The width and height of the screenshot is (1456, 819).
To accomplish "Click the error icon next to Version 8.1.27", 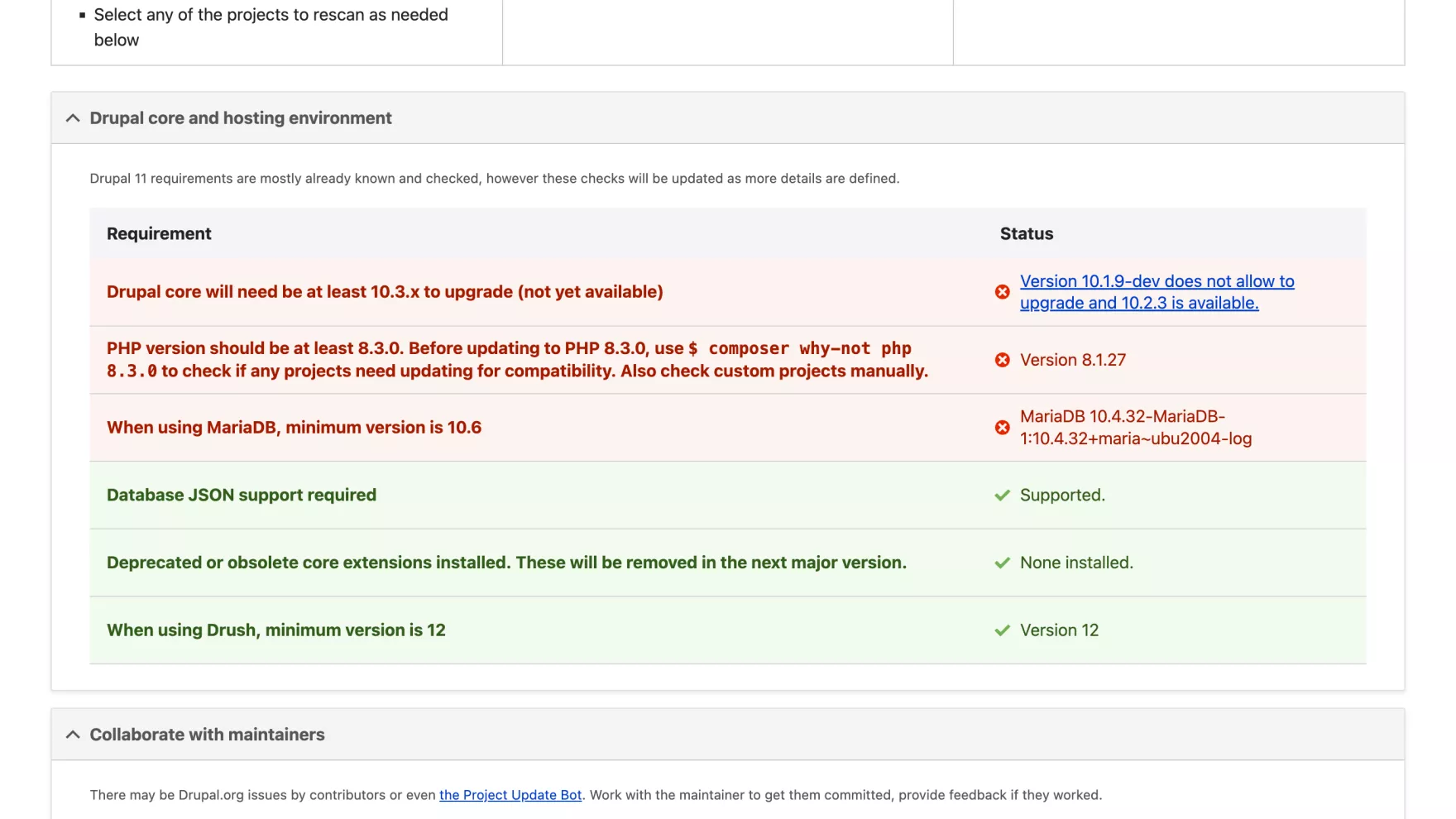I will pyautogui.click(x=1002, y=360).
